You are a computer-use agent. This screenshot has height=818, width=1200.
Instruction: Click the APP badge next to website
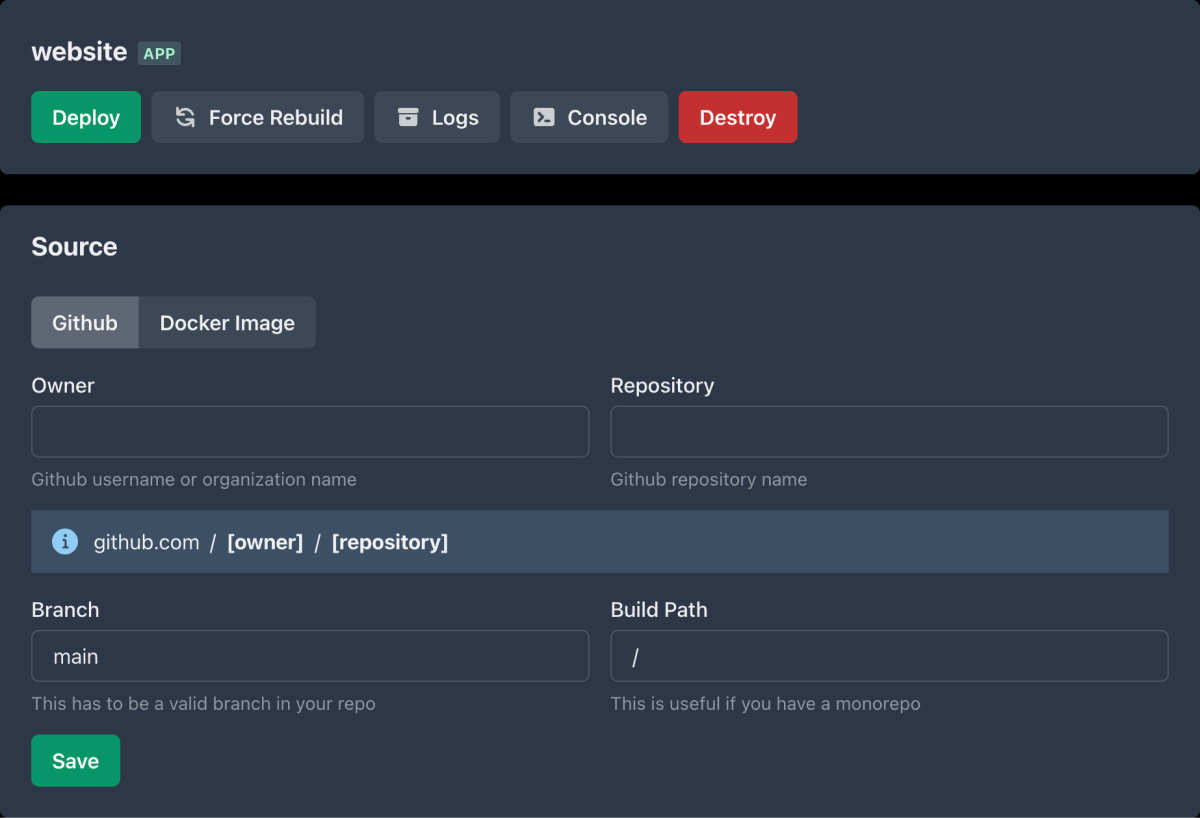[x=159, y=54]
